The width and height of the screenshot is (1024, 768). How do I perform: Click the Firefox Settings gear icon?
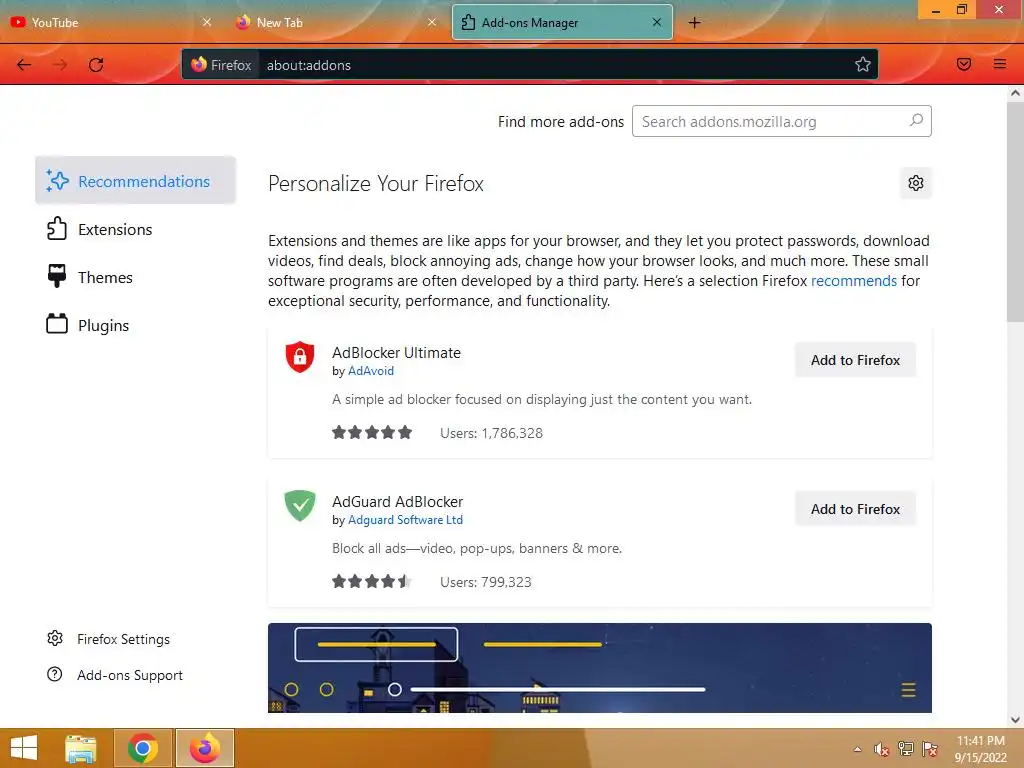pos(55,638)
